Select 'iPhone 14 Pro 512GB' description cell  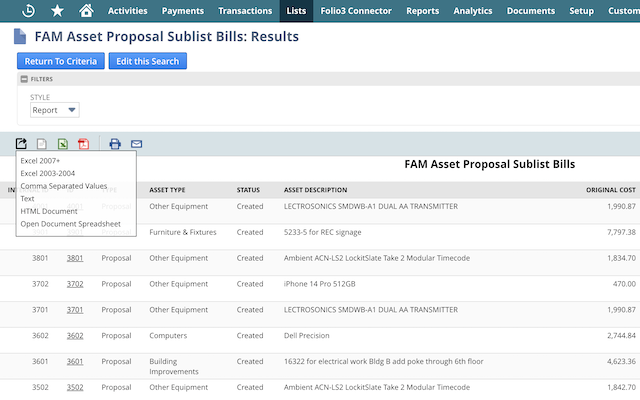click(x=320, y=284)
